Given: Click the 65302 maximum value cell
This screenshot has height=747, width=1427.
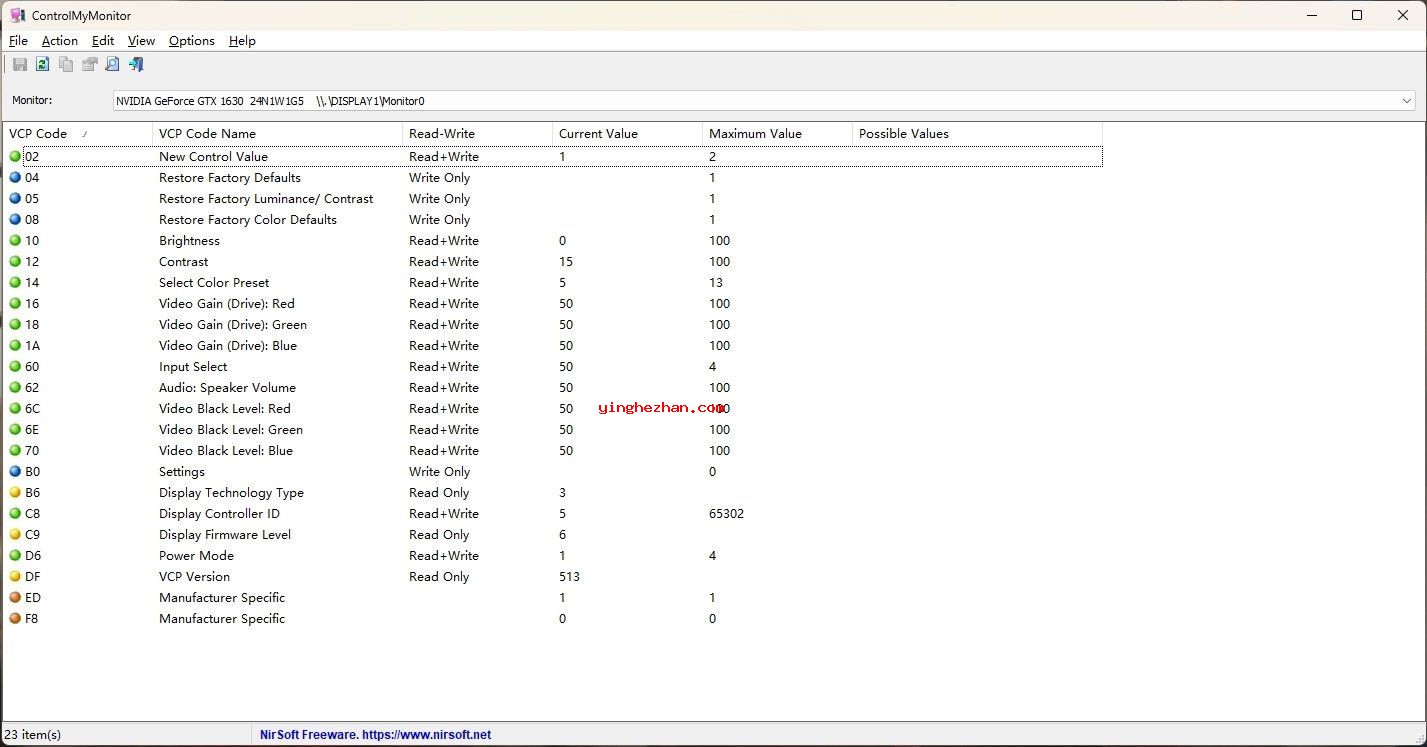Looking at the screenshot, I should pos(726,513).
